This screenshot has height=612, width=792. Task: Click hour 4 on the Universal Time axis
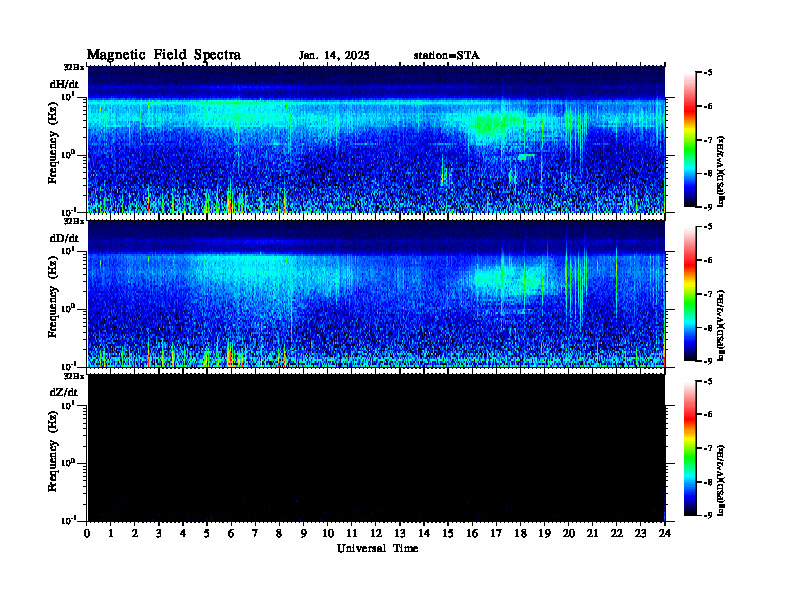point(183,533)
